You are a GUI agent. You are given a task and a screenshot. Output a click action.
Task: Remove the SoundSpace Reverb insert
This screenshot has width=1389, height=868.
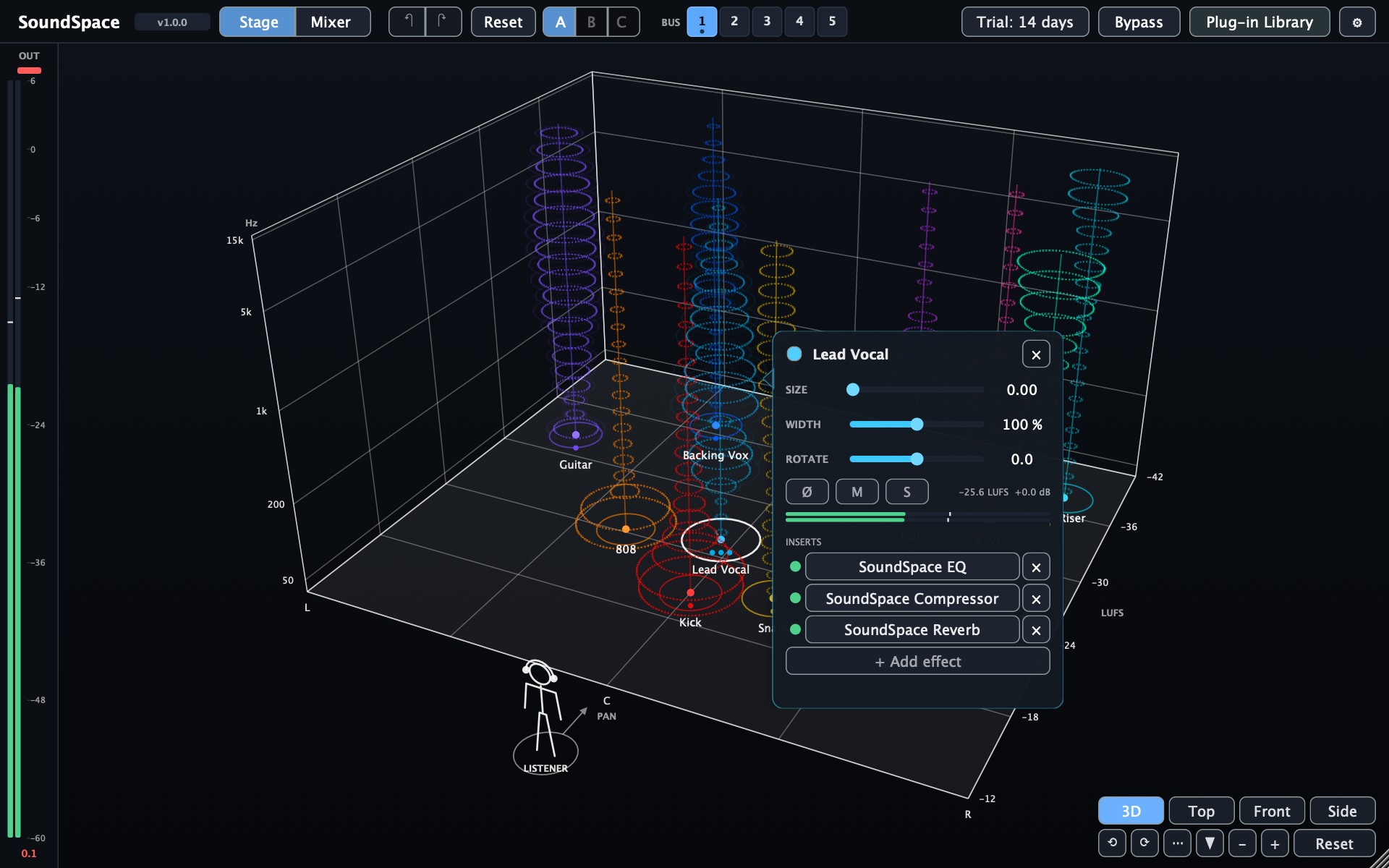pyautogui.click(x=1036, y=630)
